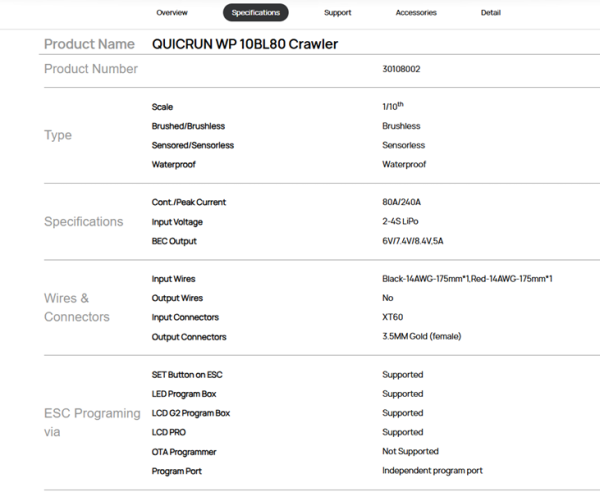Click the Type section heading
This screenshot has width=600, height=492.
[x=58, y=135]
